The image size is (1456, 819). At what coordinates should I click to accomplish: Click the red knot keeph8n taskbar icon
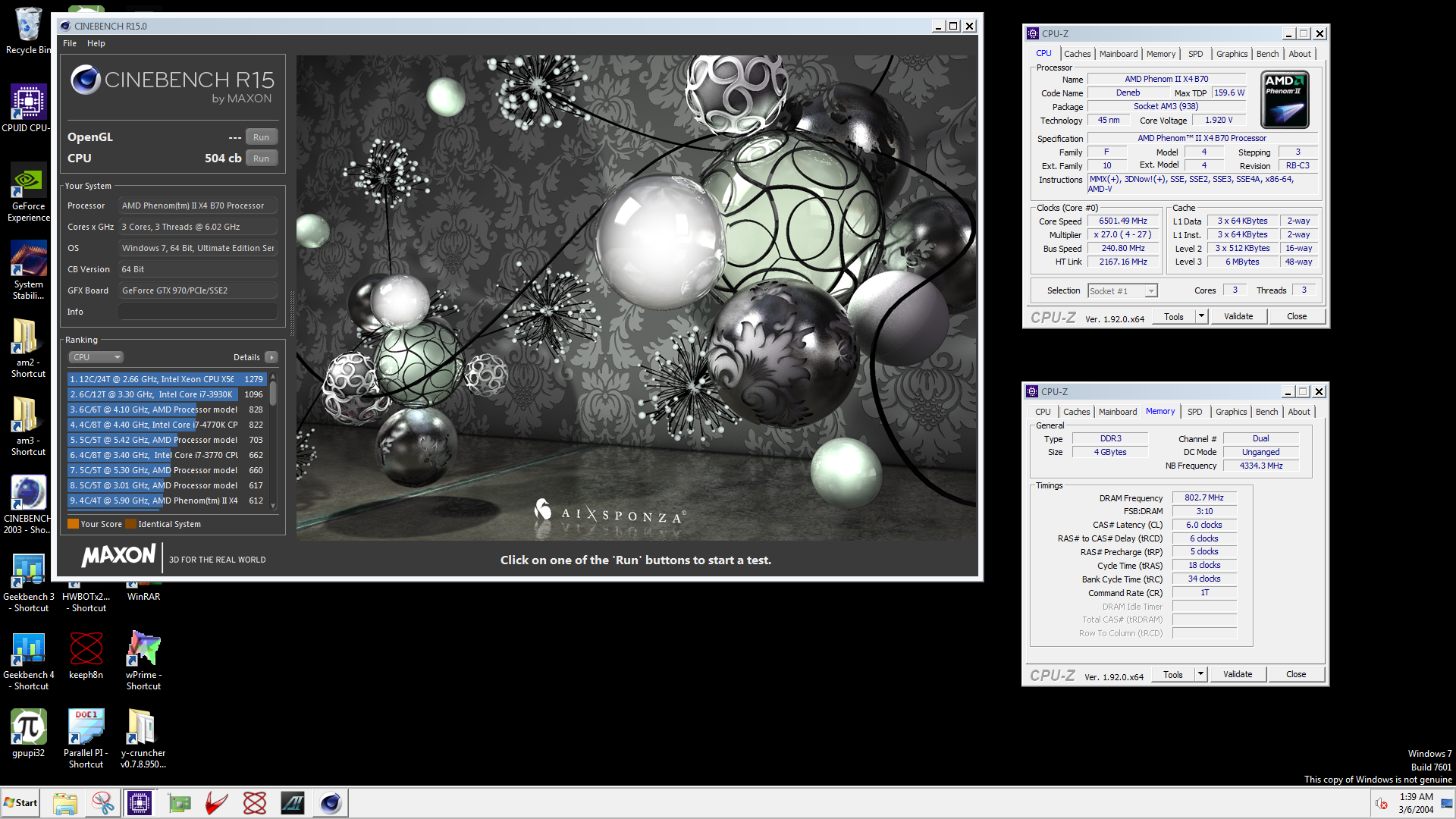tap(255, 803)
